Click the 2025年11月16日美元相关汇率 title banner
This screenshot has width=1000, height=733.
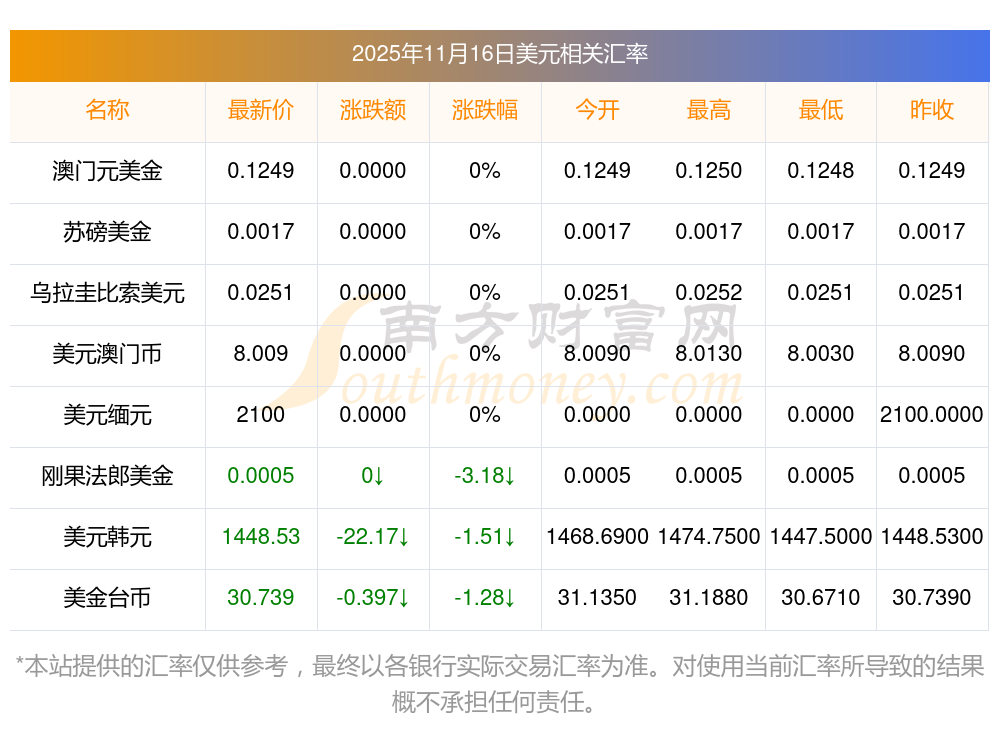pos(499,54)
